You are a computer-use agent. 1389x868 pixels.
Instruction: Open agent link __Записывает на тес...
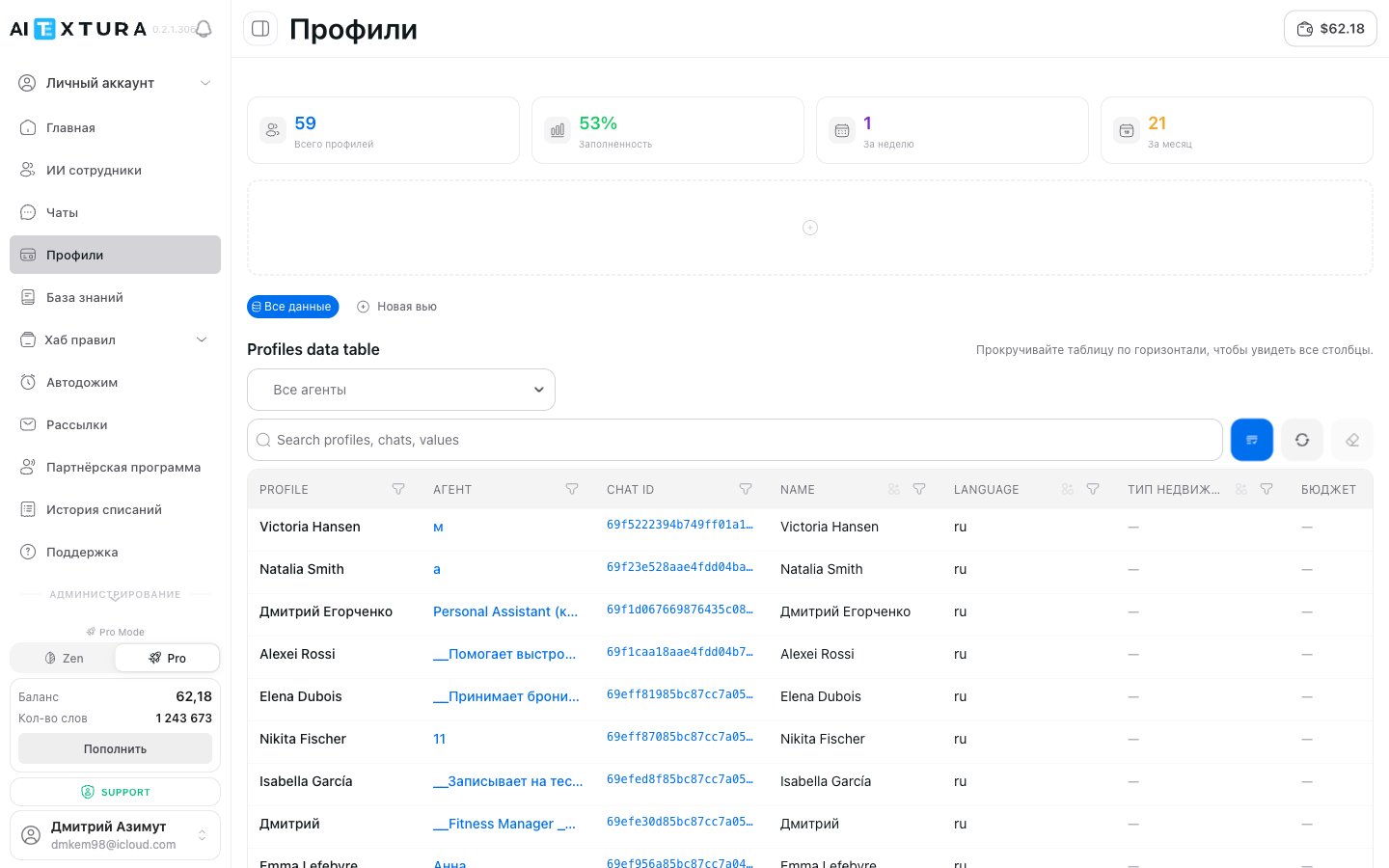tap(508, 781)
